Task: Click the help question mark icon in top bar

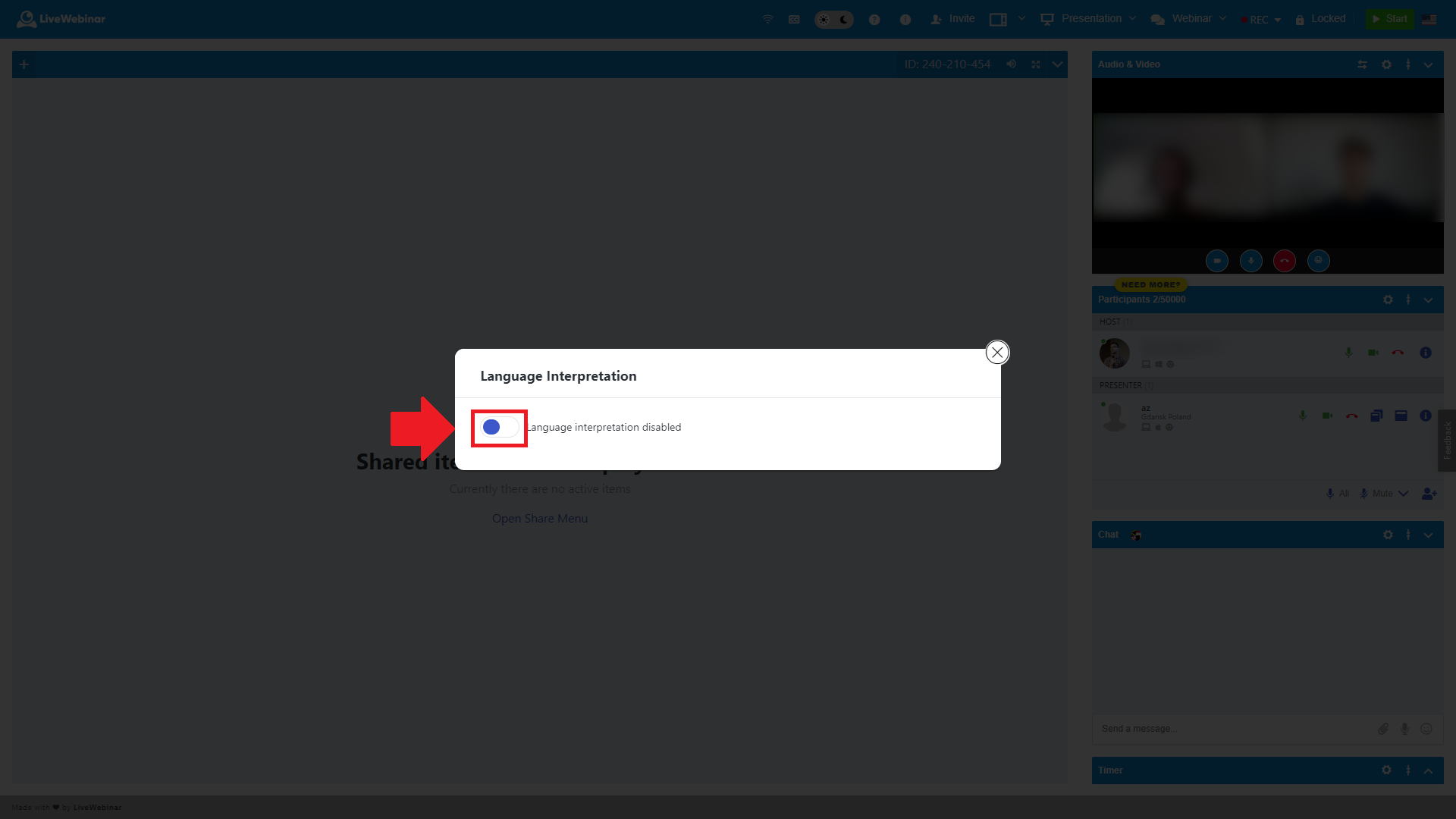Action: (874, 19)
